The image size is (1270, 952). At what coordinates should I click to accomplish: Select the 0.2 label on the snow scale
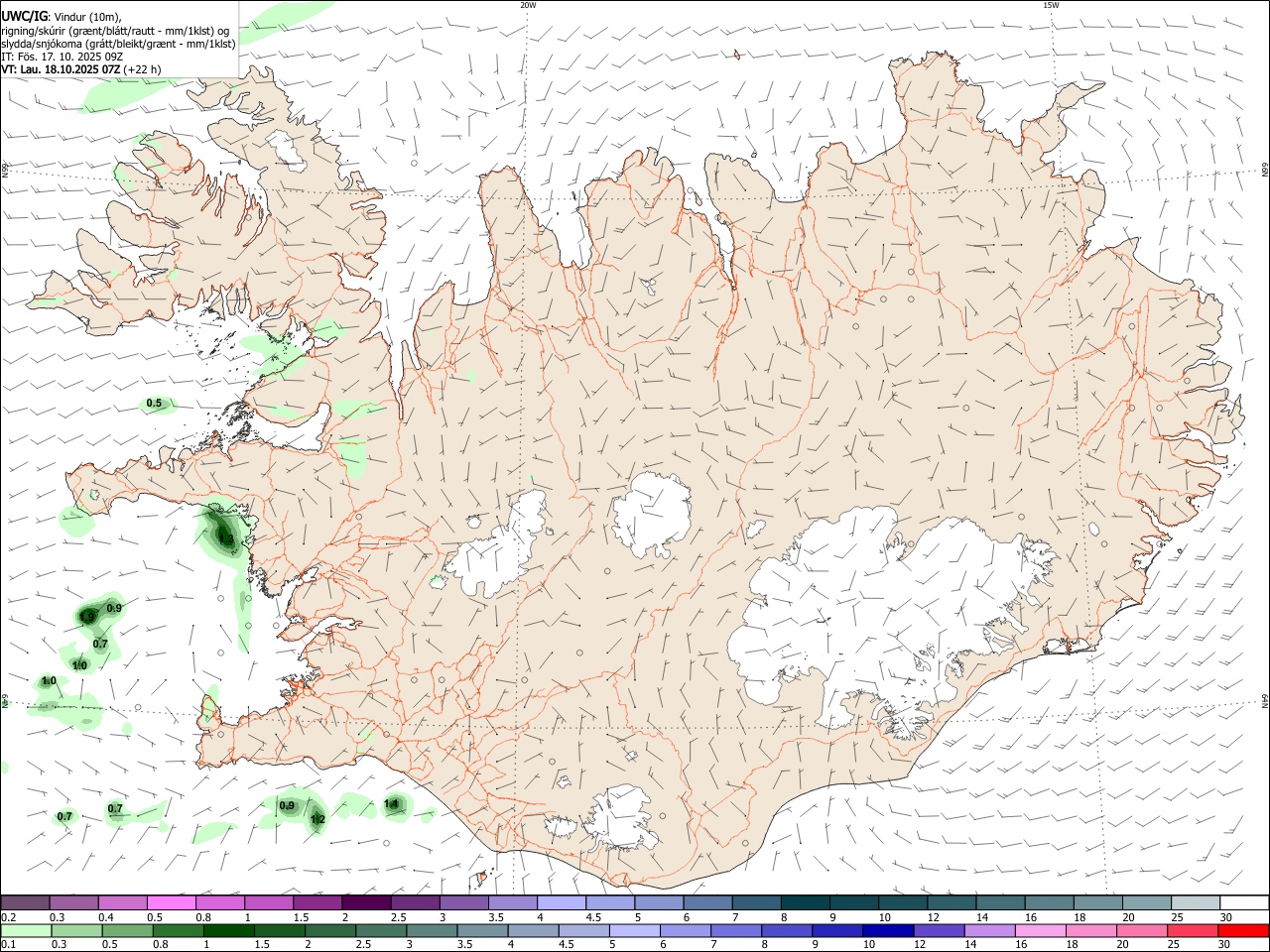click(8, 917)
